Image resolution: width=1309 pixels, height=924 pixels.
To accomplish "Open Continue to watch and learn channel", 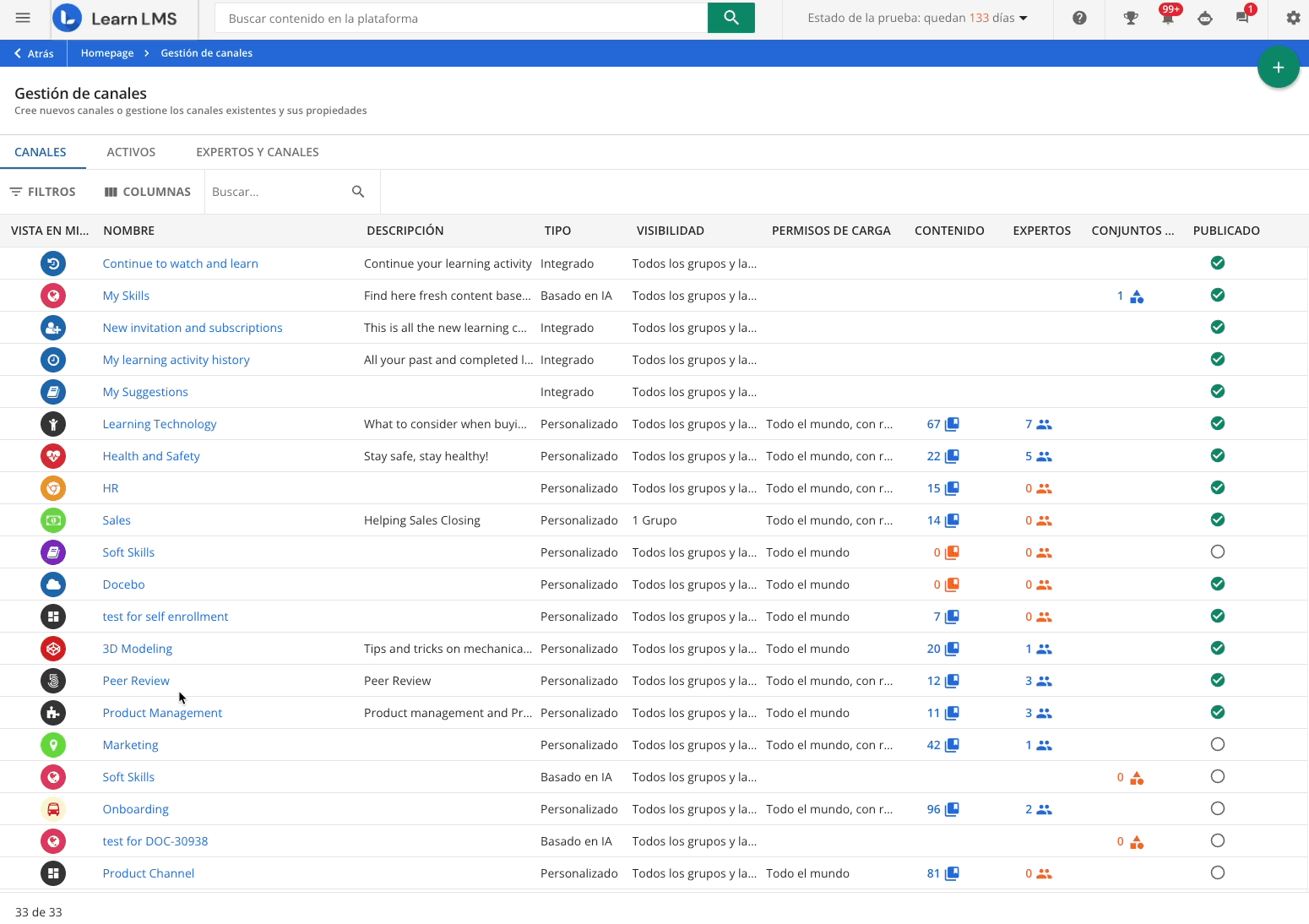I will (x=181, y=264).
